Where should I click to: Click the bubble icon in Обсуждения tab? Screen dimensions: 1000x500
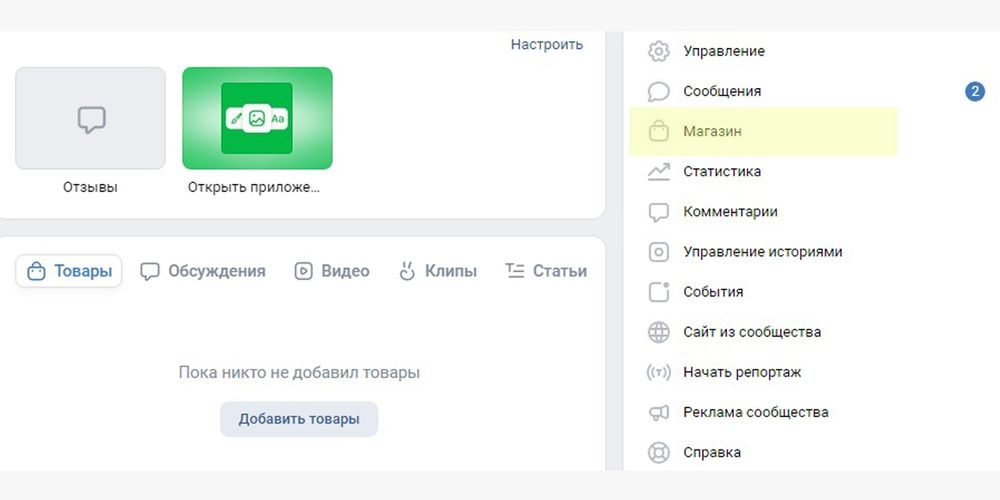click(150, 272)
